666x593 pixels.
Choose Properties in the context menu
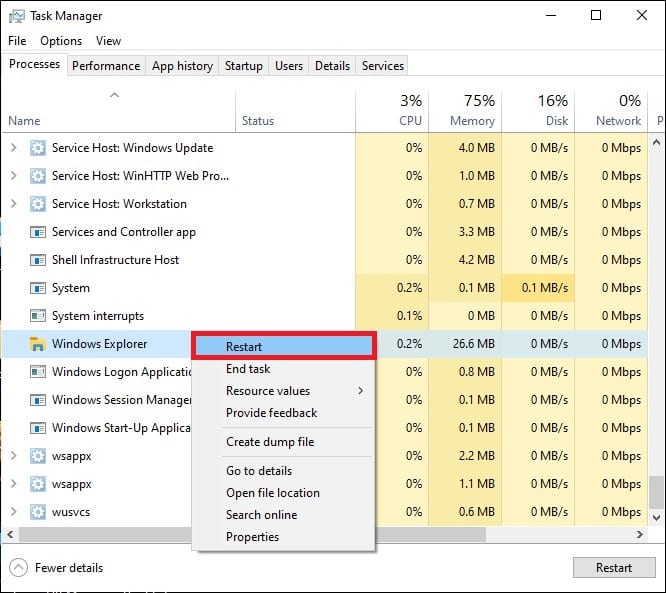tap(284, 537)
